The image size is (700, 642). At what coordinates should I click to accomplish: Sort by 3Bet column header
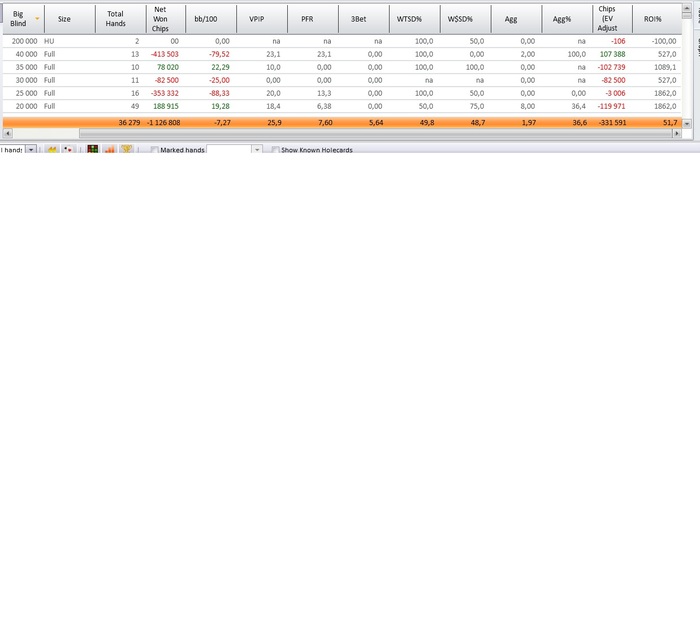(x=364, y=19)
